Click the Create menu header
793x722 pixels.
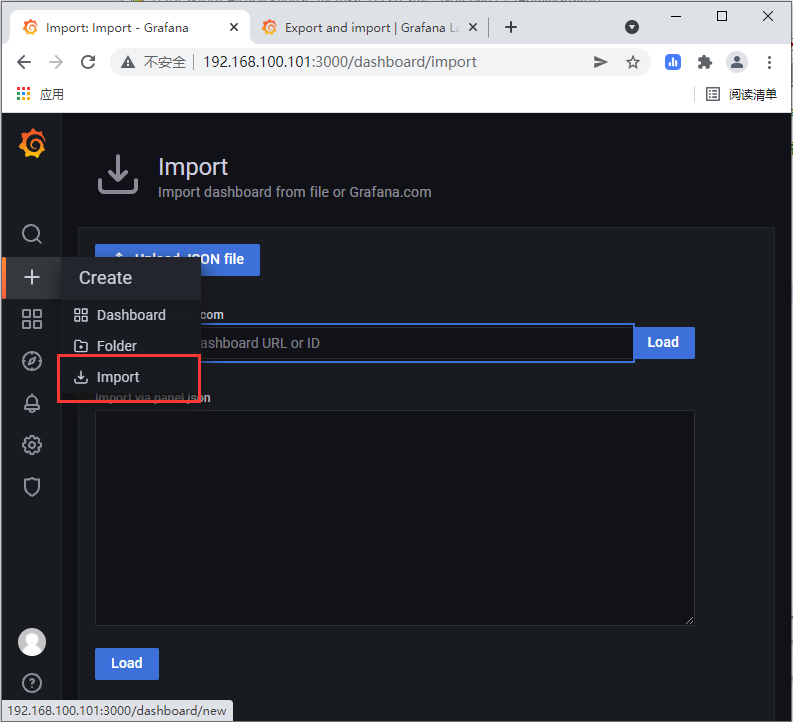pos(131,278)
